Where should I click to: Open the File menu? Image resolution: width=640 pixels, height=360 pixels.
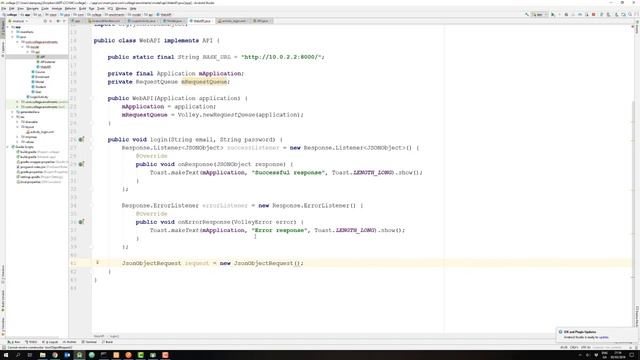[4, 9]
